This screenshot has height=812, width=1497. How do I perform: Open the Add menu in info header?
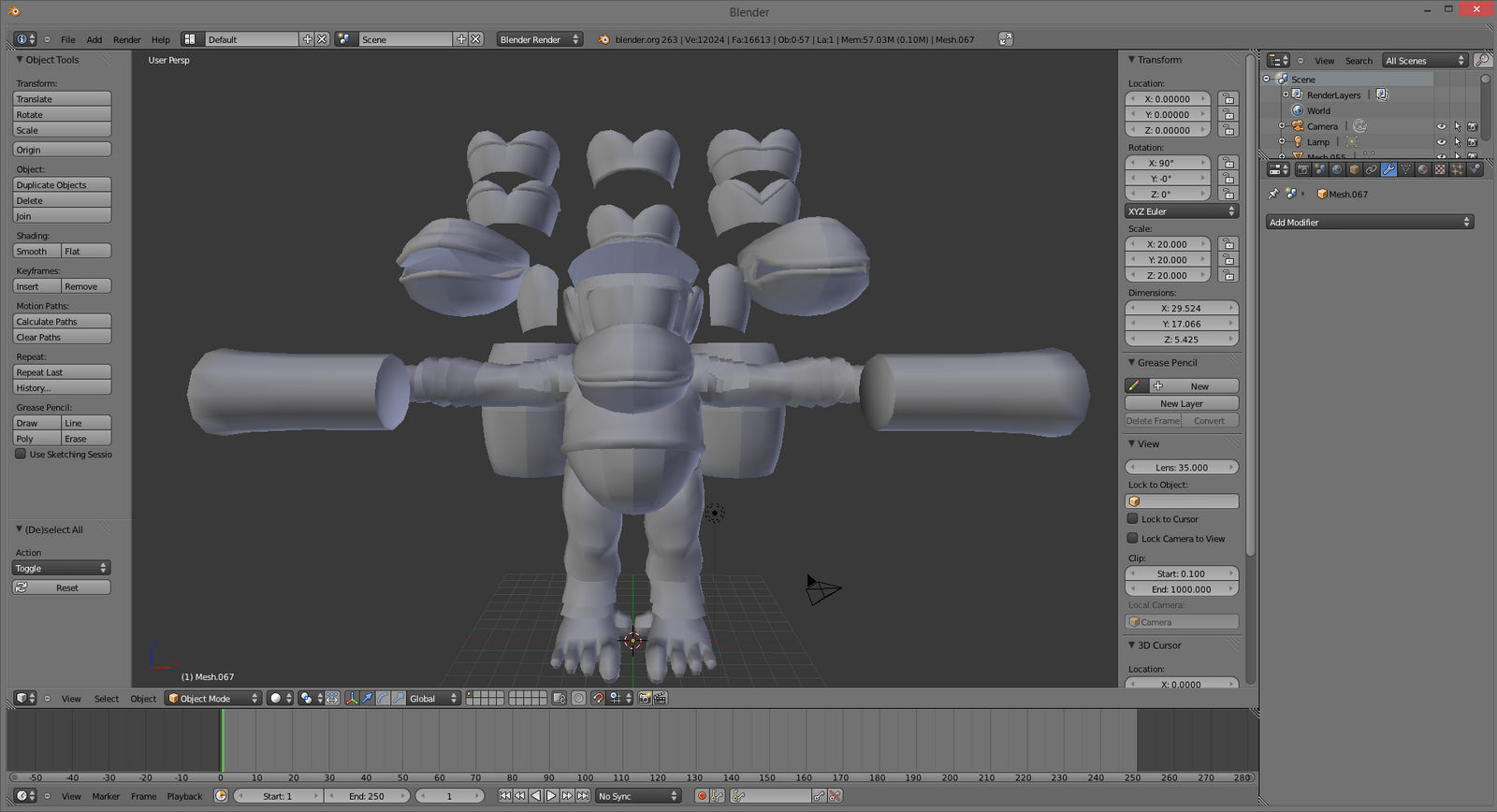pyautogui.click(x=94, y=39)
